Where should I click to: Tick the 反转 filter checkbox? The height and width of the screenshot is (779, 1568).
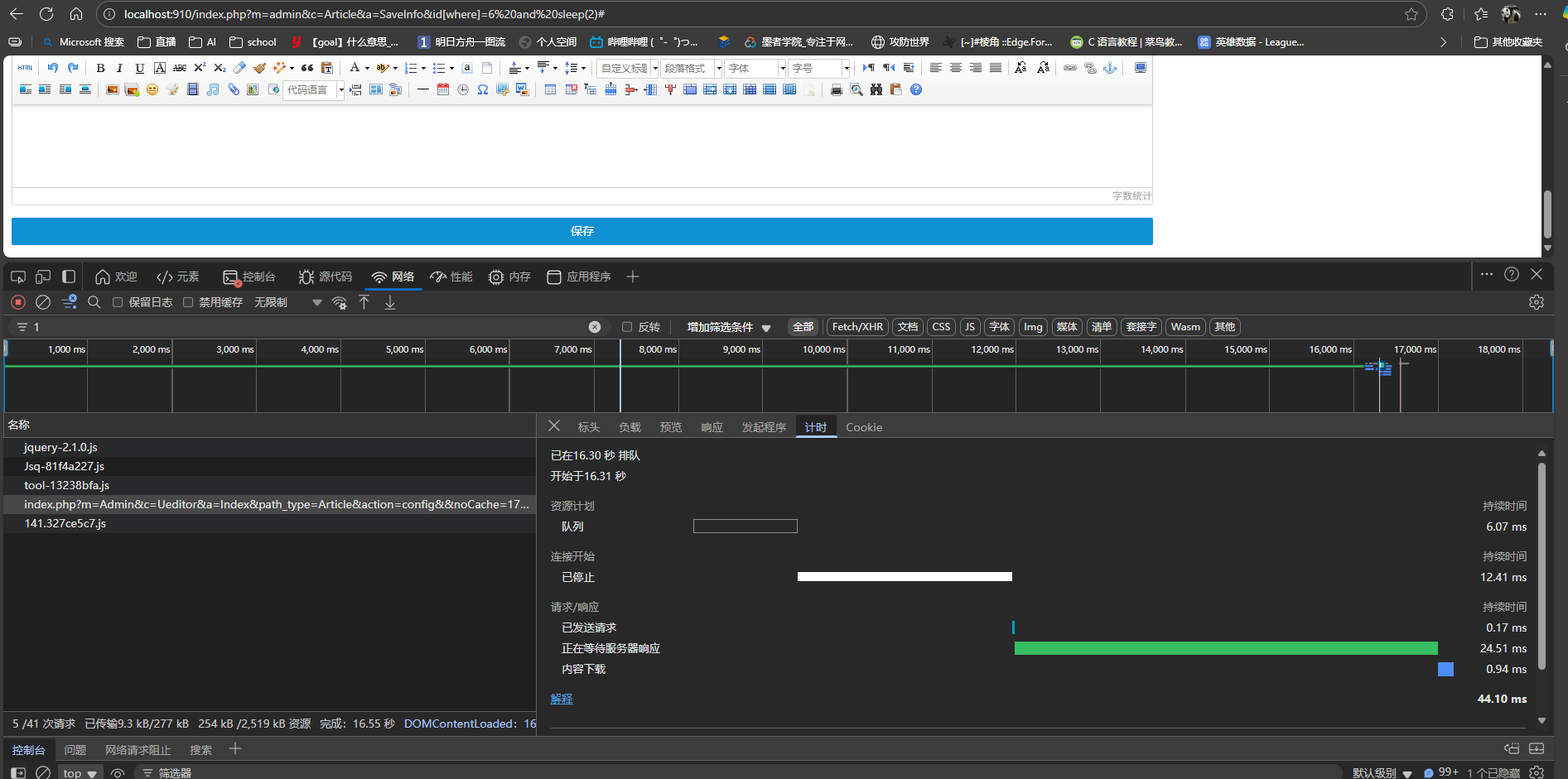tap(627, 327)
